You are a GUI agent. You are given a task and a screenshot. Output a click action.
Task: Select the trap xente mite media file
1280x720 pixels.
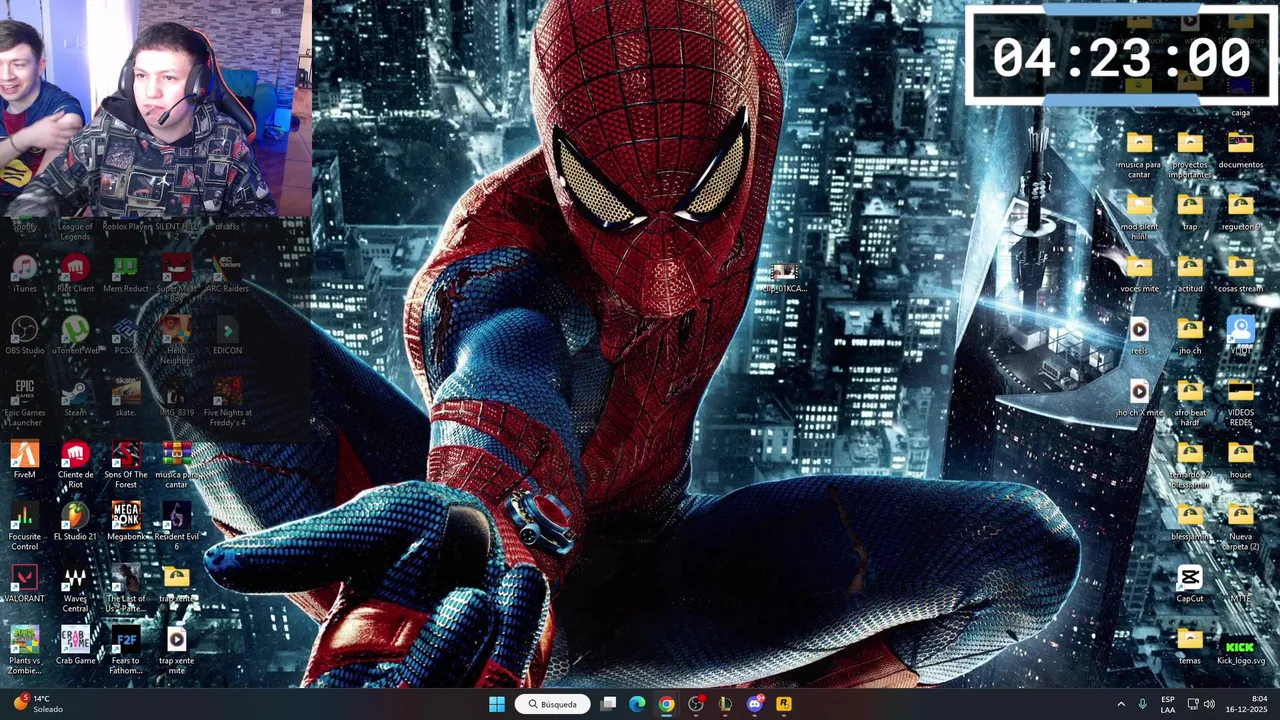click(x=176, y=651)
